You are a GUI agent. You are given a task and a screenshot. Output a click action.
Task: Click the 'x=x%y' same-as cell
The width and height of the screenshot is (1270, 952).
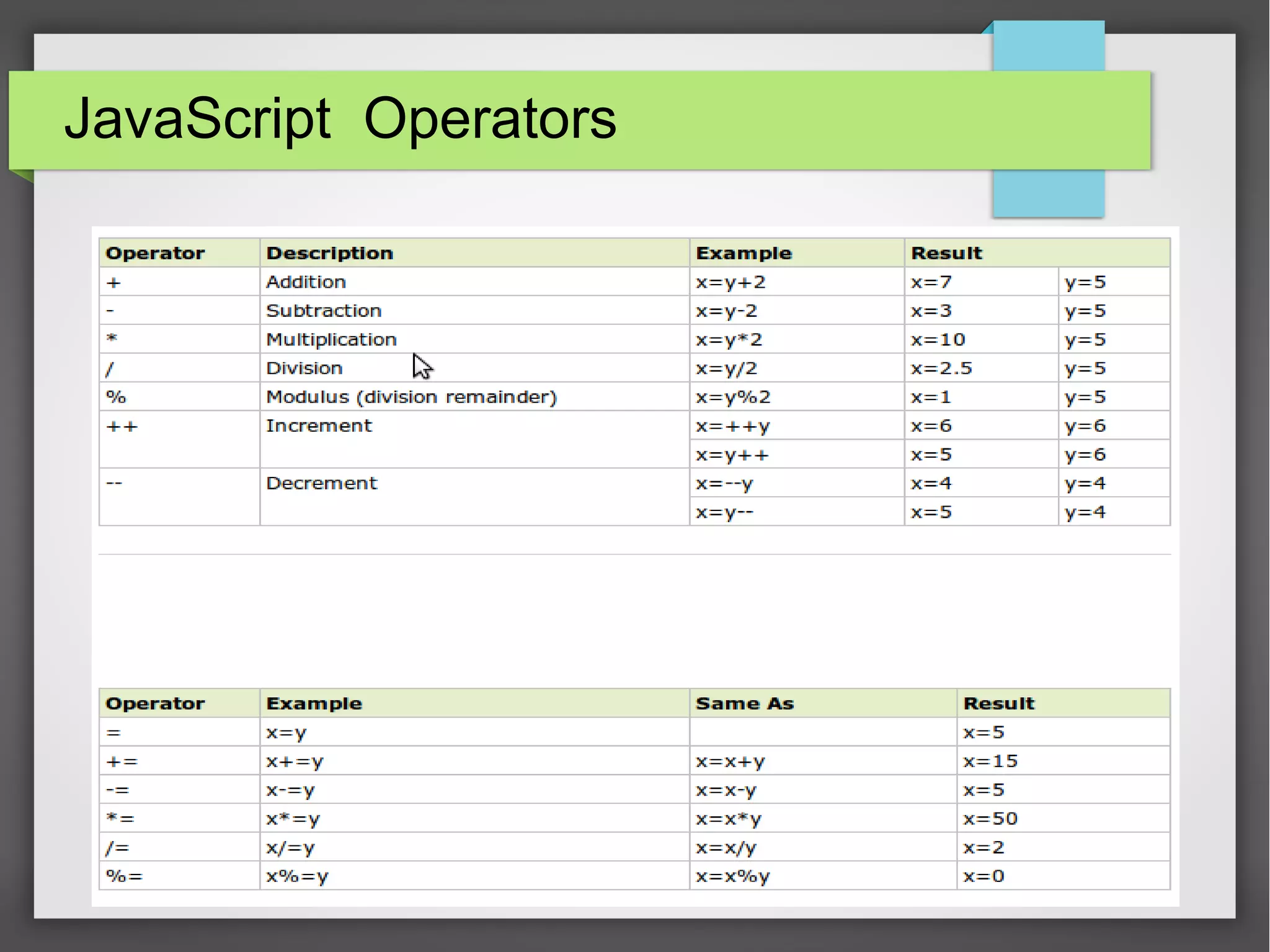823,876
